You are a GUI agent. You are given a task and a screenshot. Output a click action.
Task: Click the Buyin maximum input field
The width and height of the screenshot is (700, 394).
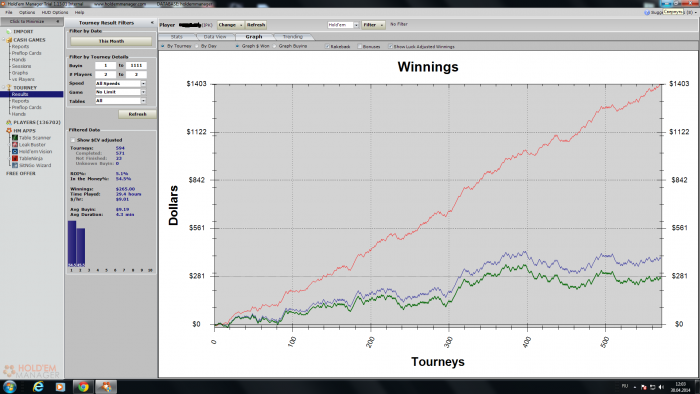(136, 66)
